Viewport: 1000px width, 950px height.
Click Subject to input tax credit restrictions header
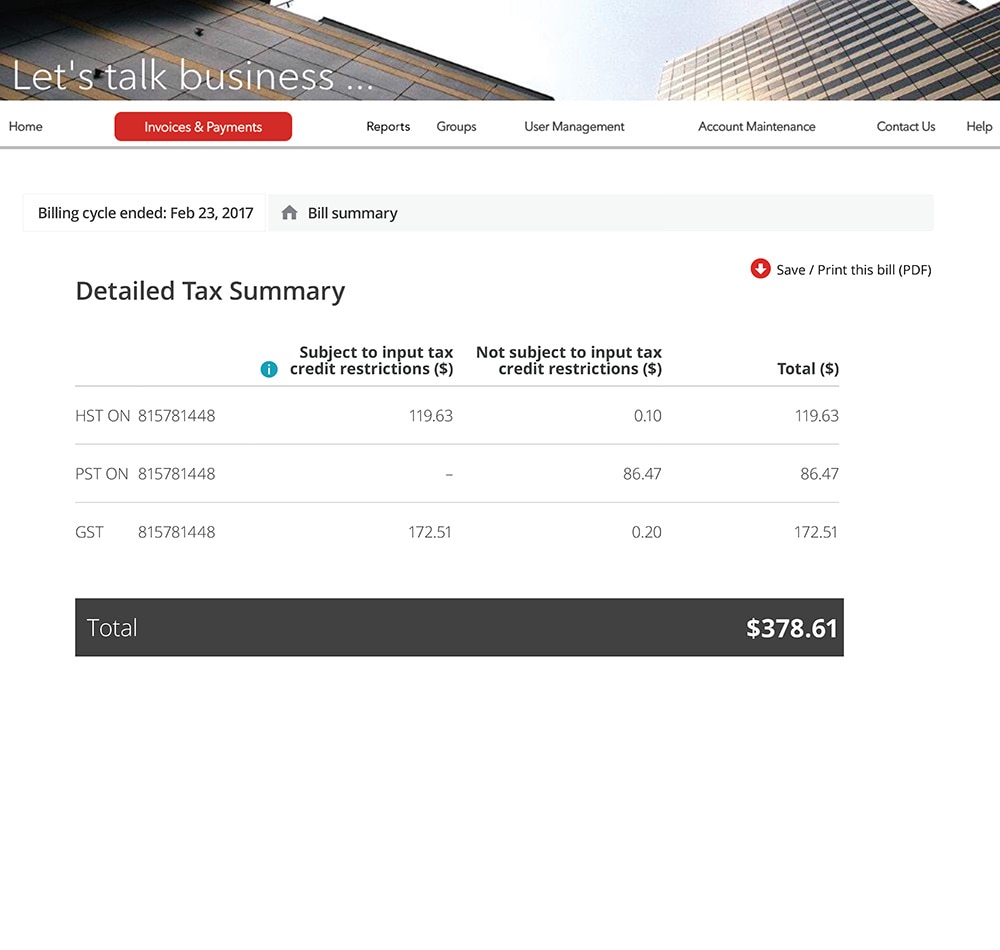coord(372,361)
